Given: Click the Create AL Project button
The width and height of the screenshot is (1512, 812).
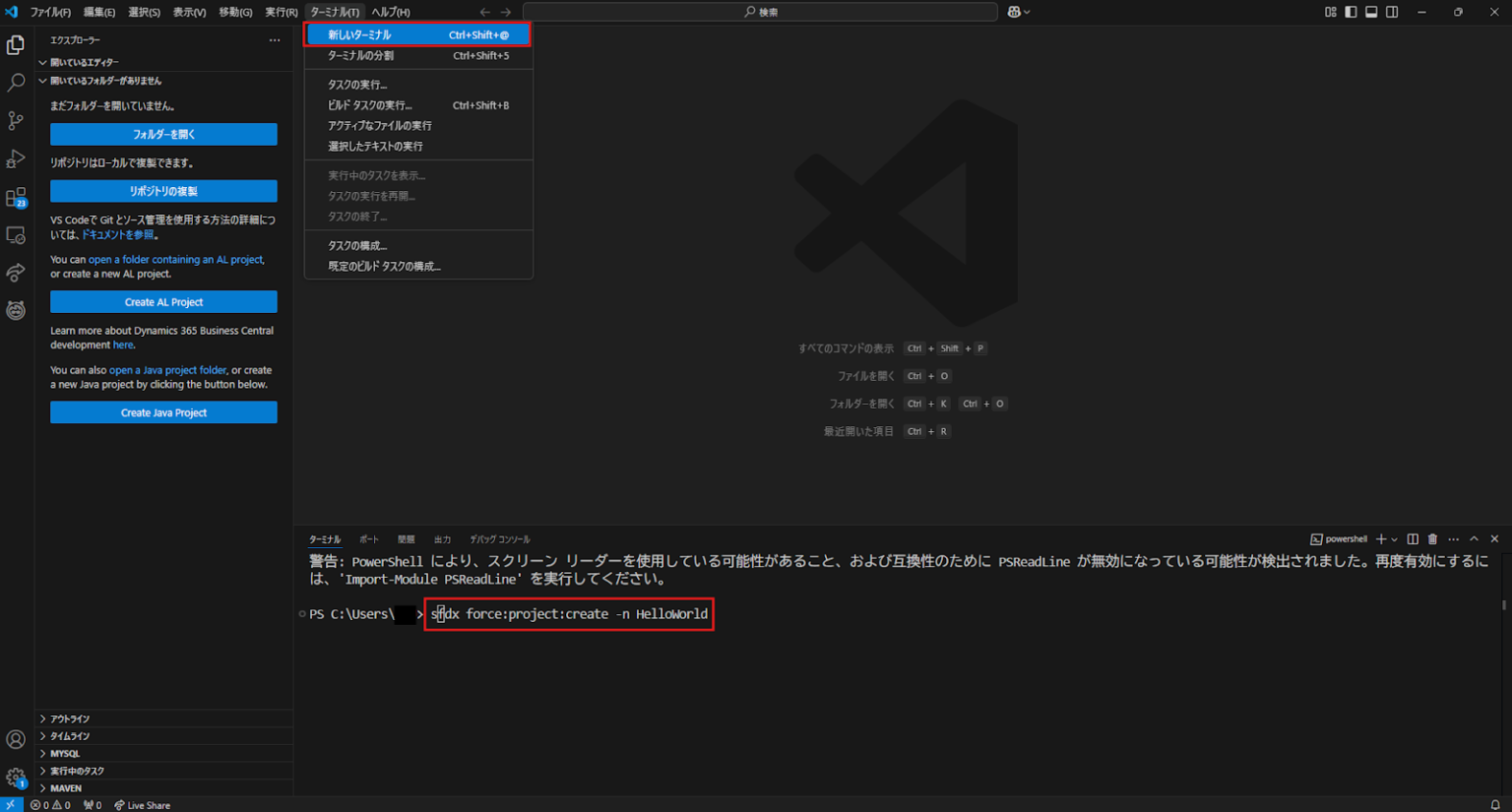Looking at the screenshot, I should (x=163, y=302).
